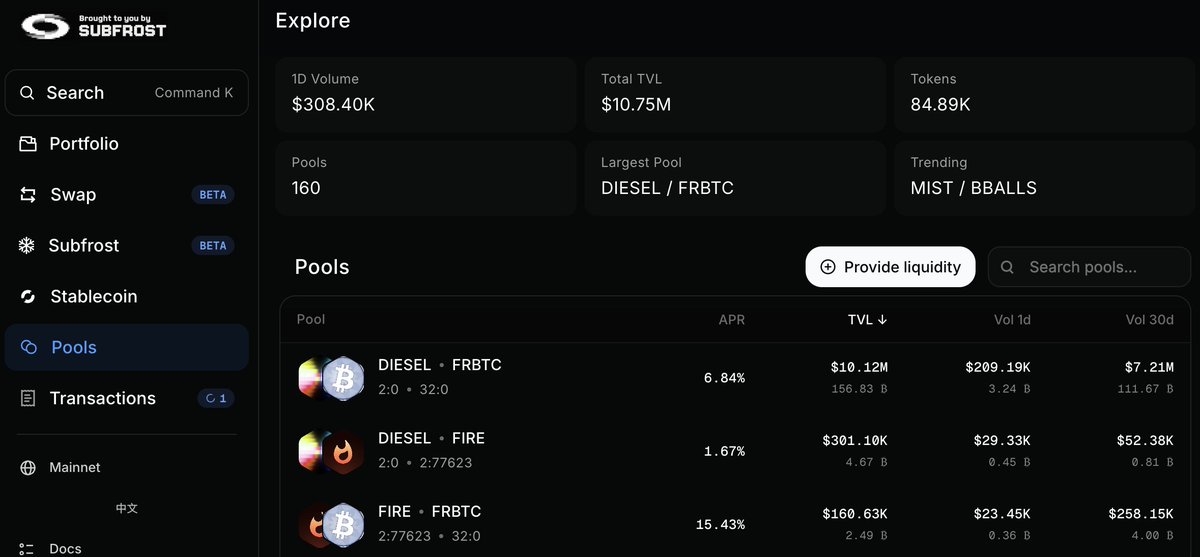The height and width of the screenshot is (557, 1200).
Task: Sort pools by TVL column
Action: click(x=867, y=320)
